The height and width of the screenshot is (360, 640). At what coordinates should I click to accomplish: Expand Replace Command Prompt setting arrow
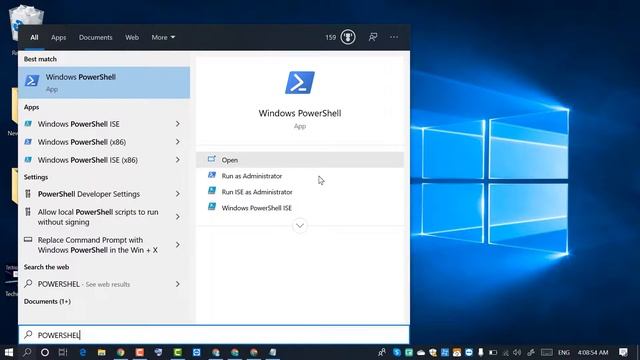[x=178, y=244]
